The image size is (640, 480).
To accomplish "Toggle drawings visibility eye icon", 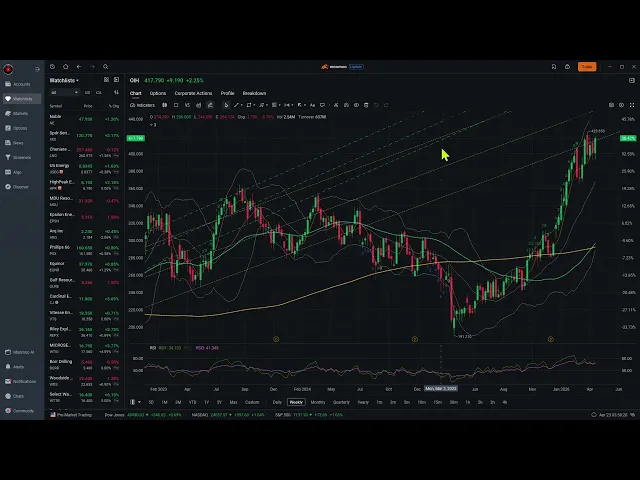I will [x=356, y=105].
